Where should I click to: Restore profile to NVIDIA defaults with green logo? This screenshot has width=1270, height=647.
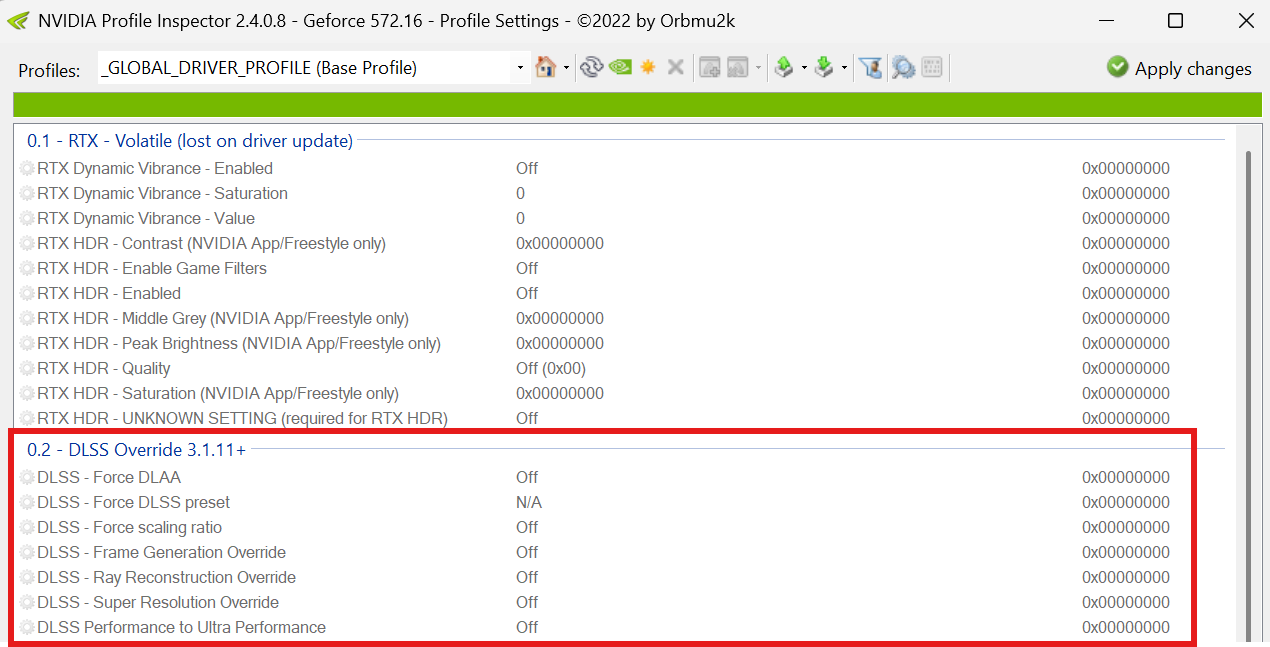(x=620, y=67)
